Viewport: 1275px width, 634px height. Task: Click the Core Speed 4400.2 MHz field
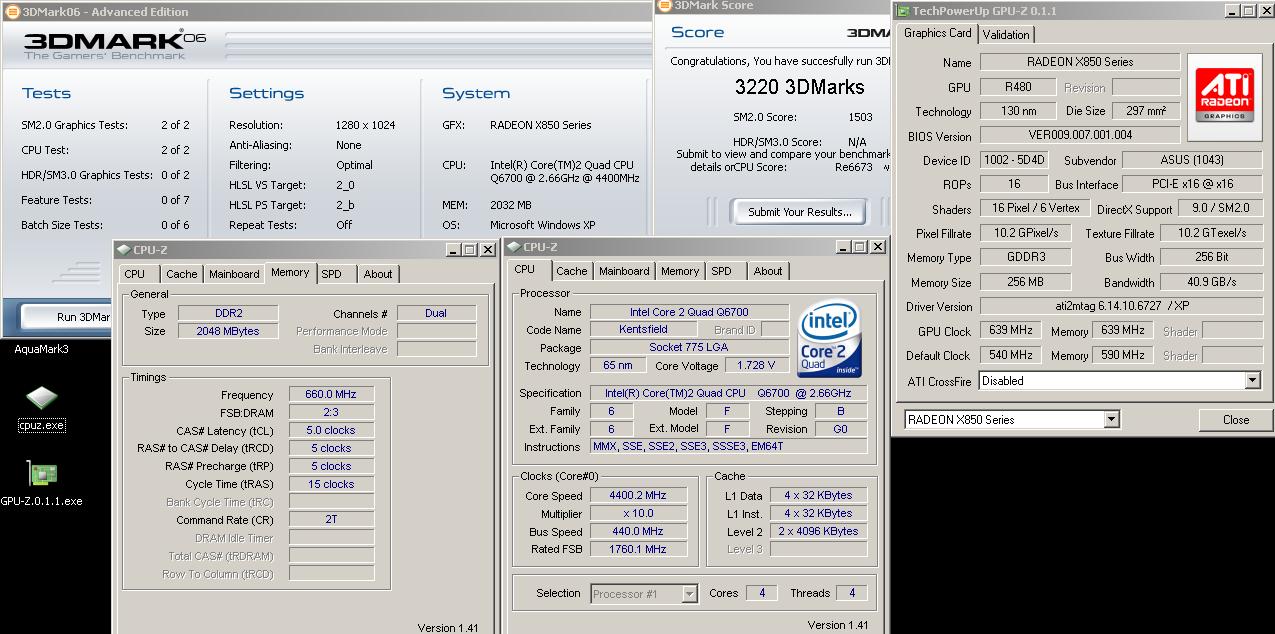click(x=639, y=496)
